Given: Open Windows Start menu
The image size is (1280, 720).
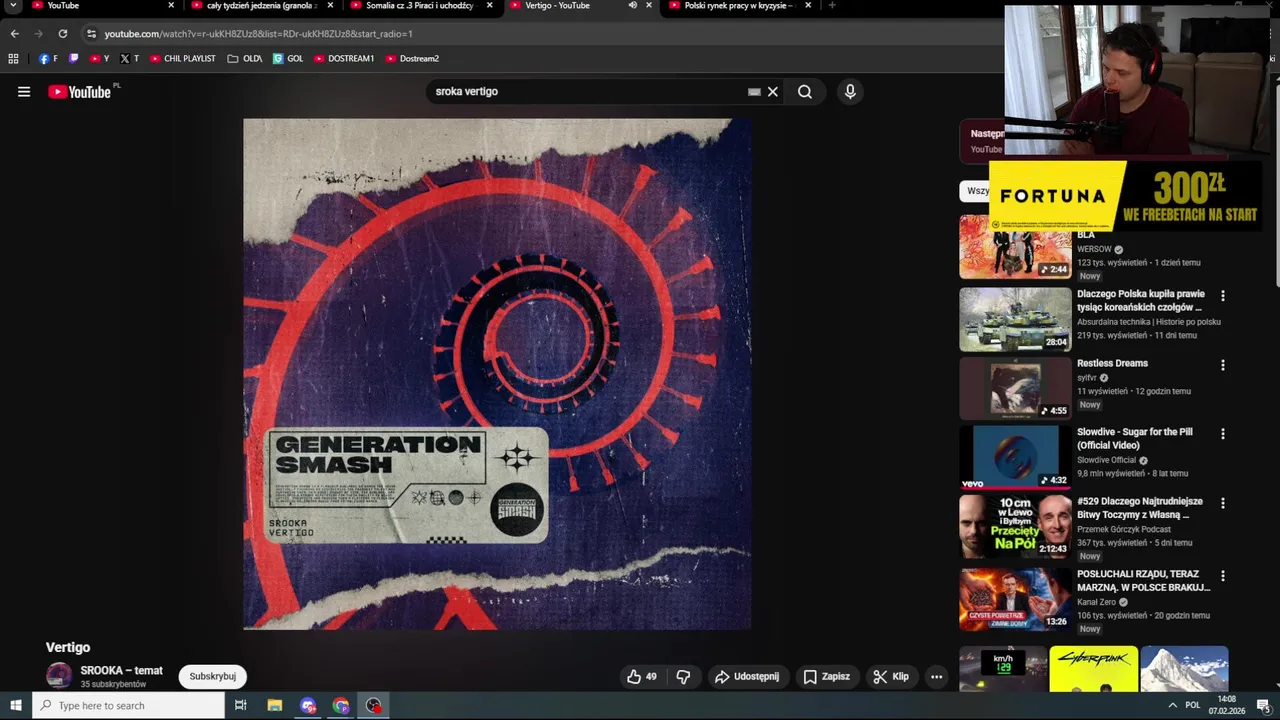Looking at the screenshot, I should click(x=16, y=706).
